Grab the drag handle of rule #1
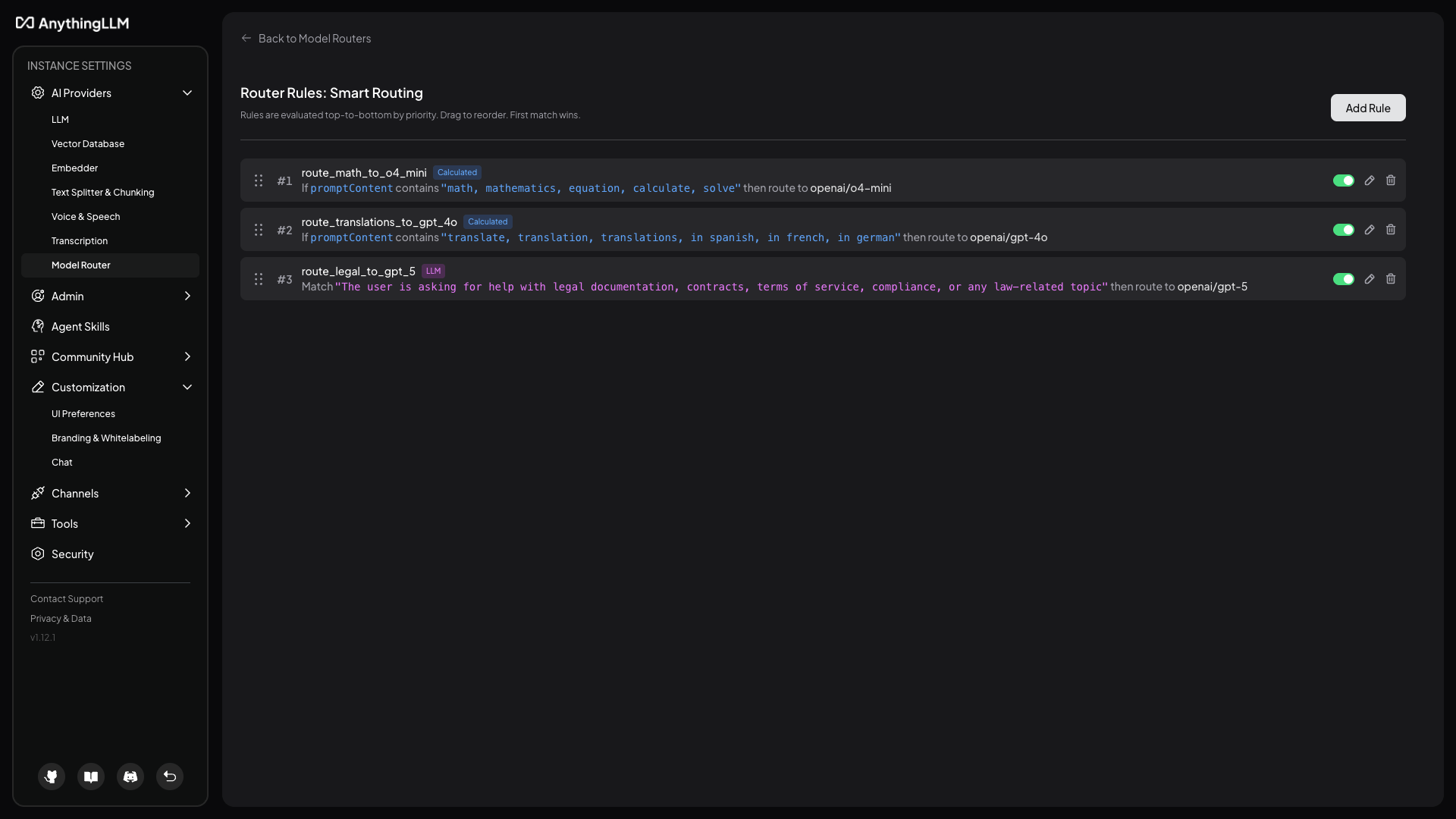The width and height of the screenshot is (1456, 819). click(259, 180)
